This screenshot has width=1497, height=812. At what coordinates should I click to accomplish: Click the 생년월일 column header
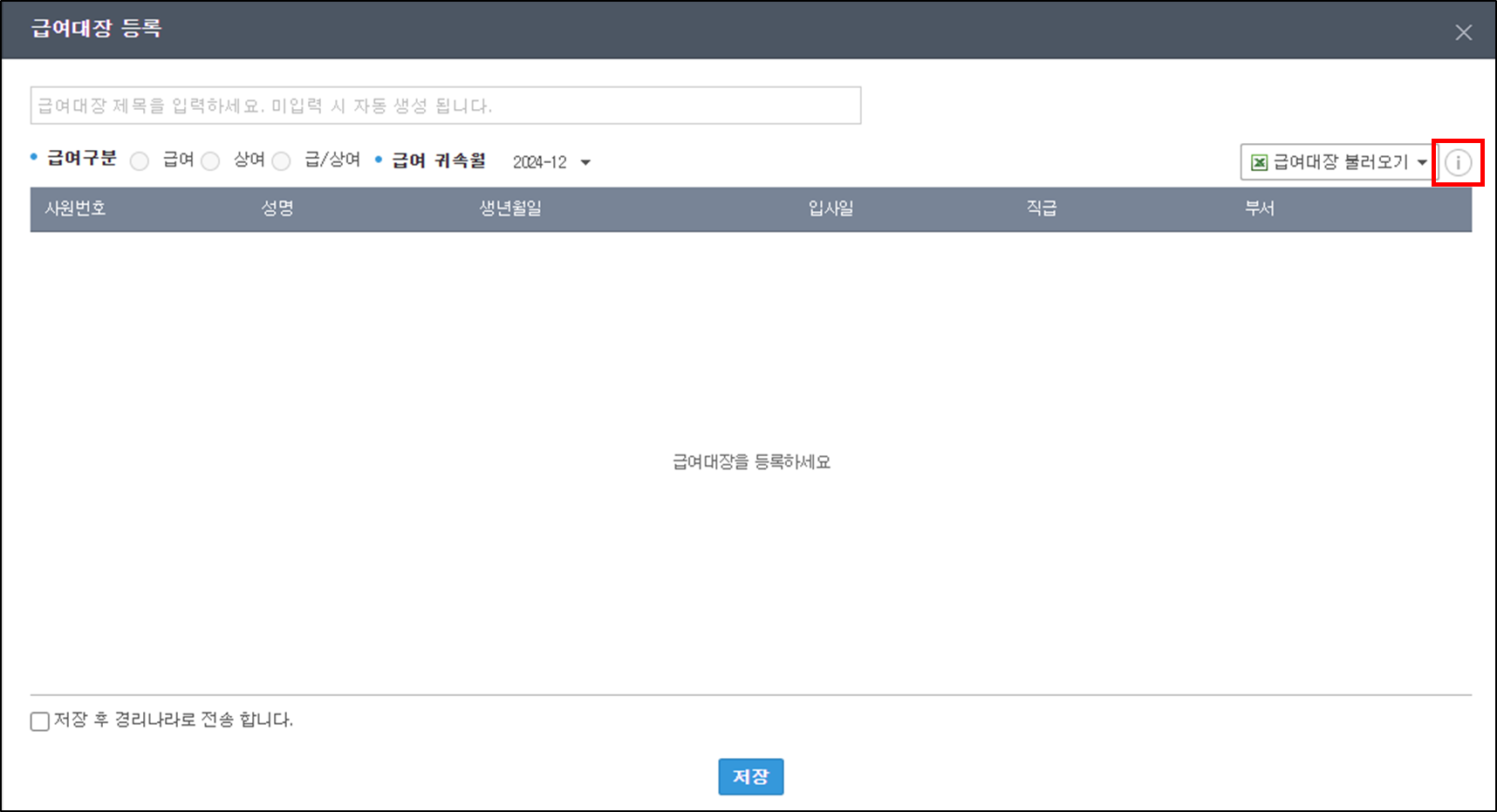pyautogui.click(x=510, y=208)
